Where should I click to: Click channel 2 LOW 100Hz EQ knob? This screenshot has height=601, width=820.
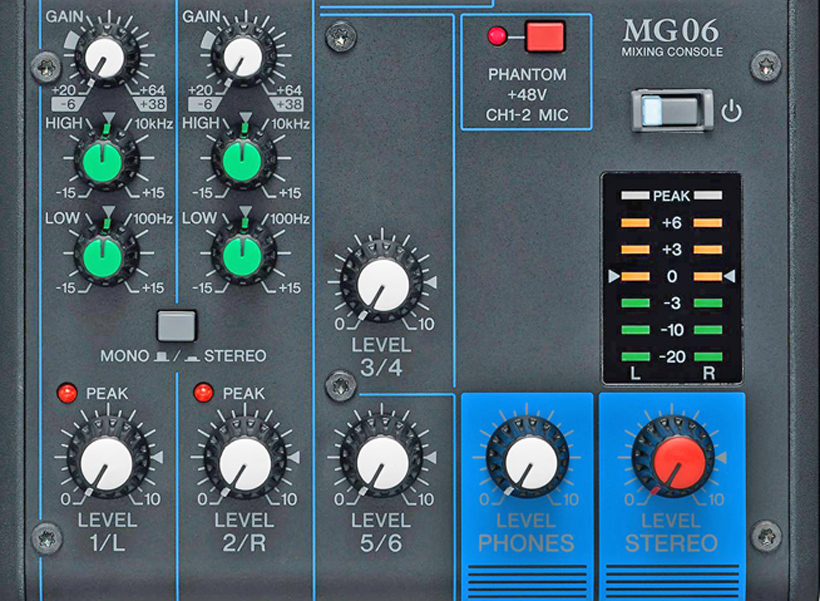(x=242, y=255)
